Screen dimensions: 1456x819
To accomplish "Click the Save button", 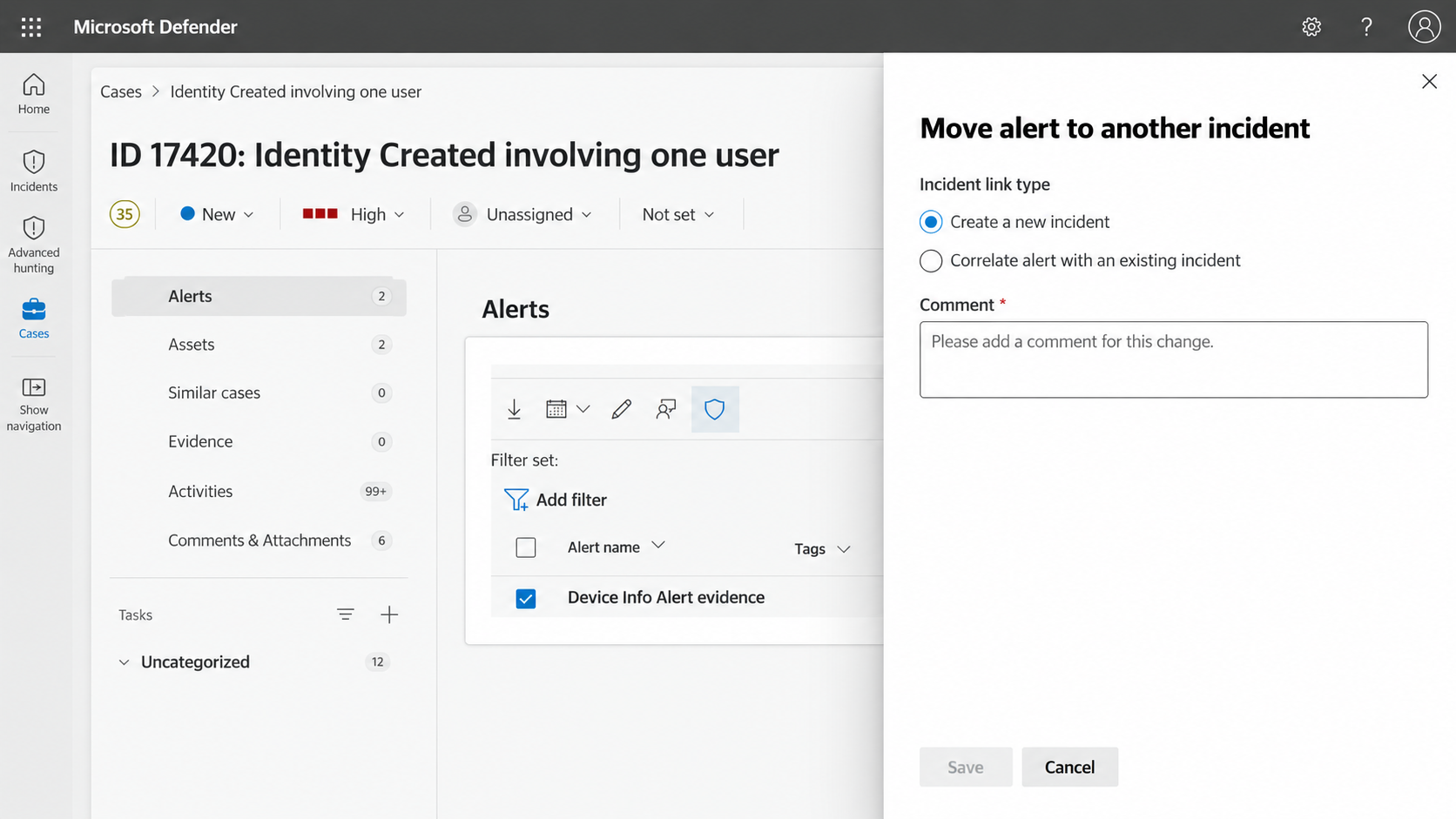I will click(x=966, y=767).
